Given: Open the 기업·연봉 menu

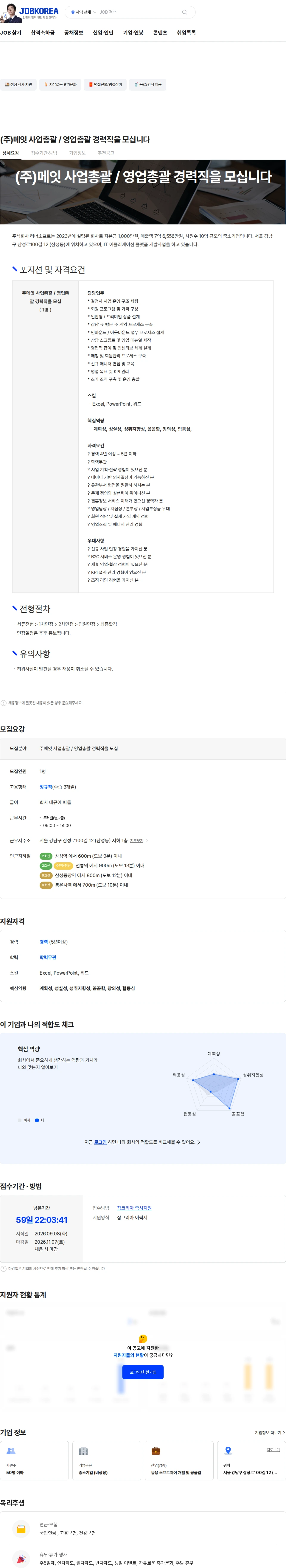Looking at the screenshot, I should point(133,33).
